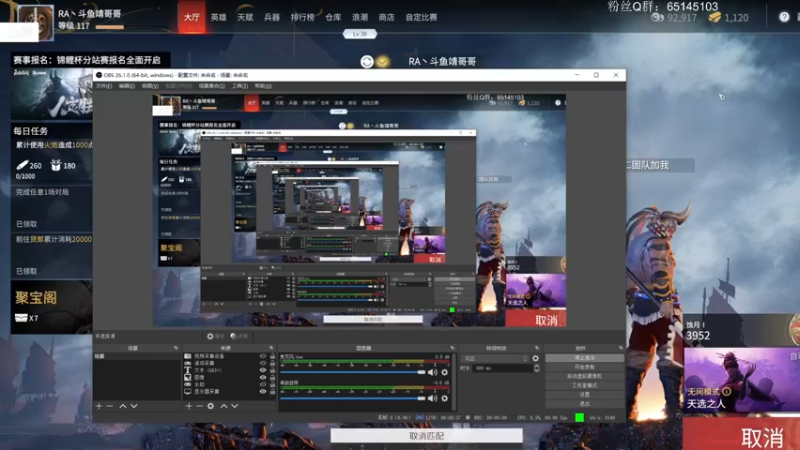Toggle visibility of 图像 source

pos(263,377)
